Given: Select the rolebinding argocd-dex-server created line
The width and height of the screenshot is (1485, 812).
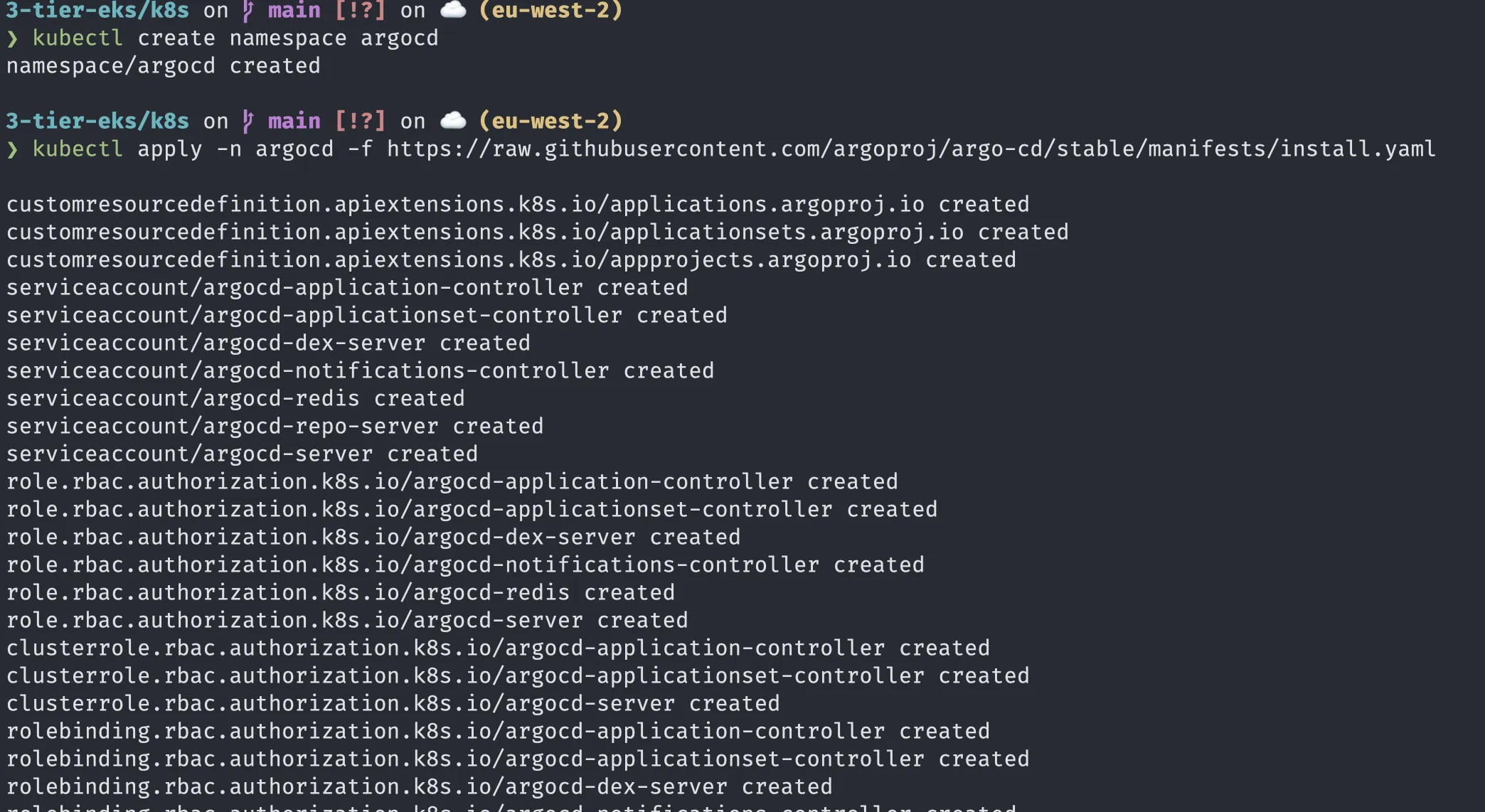Looking at the screenshot, I should coord(420,787).
